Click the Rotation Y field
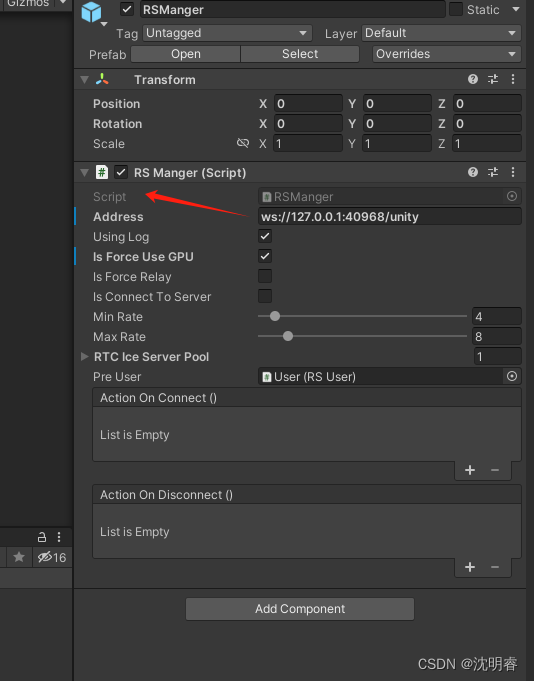The width and height of the screenshot is (534, 681). pos(397,123)
